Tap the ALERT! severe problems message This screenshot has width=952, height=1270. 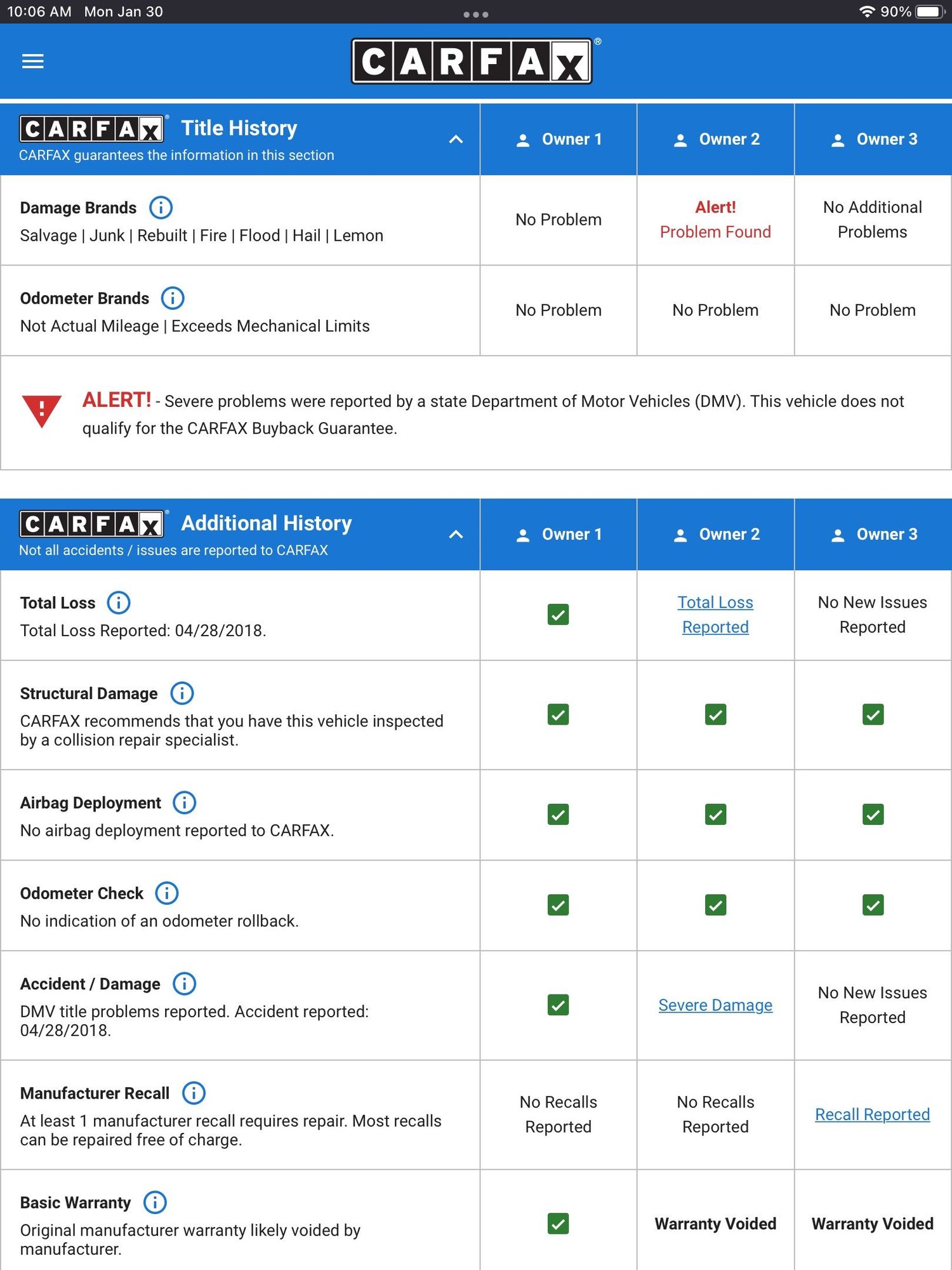coord(493,413)
